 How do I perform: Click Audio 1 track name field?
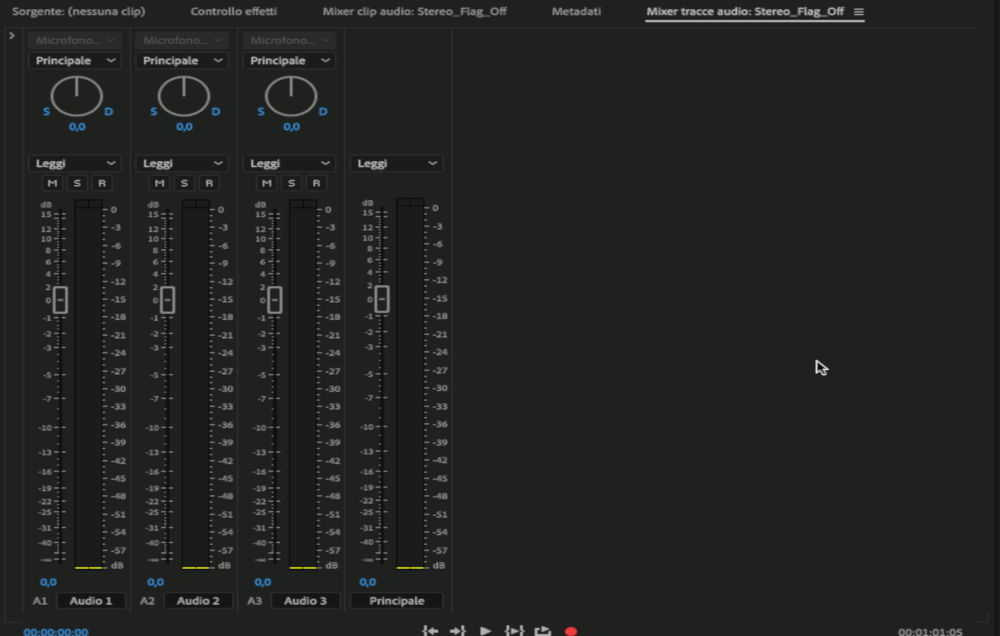point(91,601)
